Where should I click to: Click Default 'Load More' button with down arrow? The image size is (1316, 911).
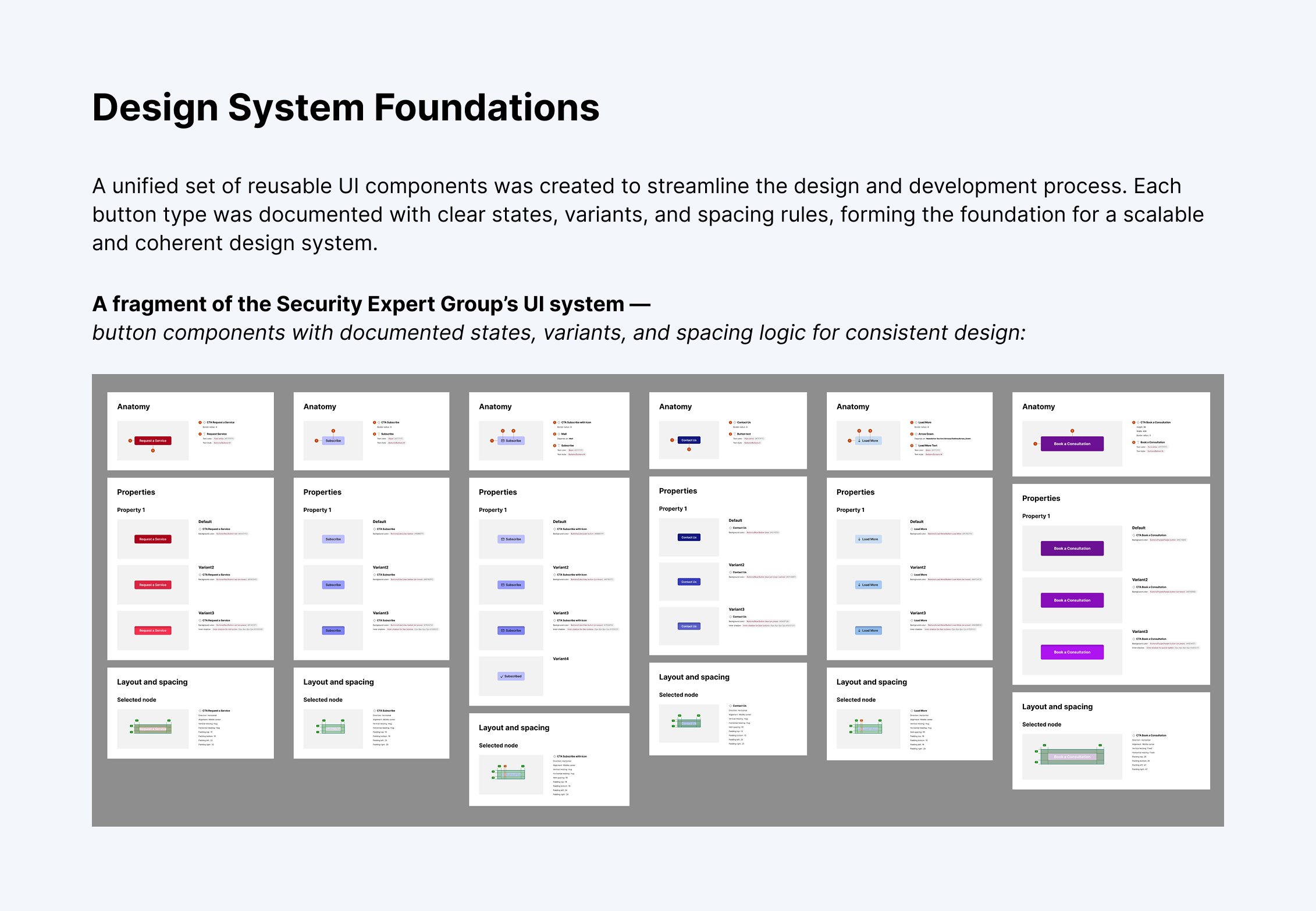pos(869,539)
